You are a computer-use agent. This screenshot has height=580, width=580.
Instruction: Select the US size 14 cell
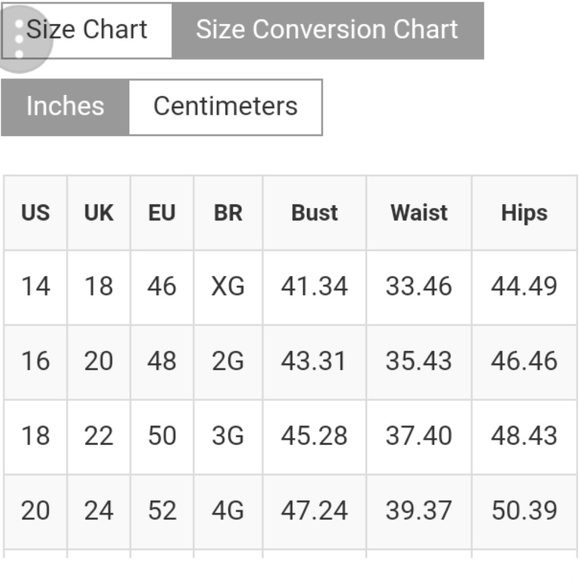click(36, 287)
